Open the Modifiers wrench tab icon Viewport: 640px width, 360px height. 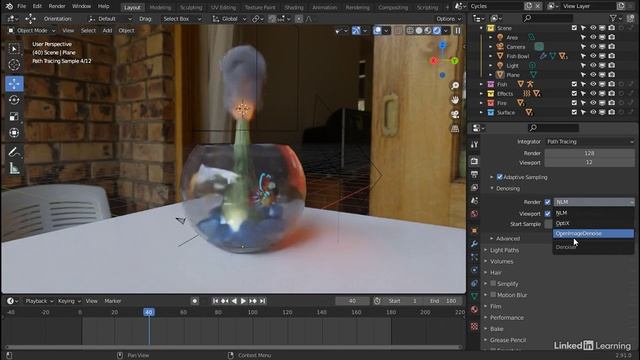[x=474, y=244]
